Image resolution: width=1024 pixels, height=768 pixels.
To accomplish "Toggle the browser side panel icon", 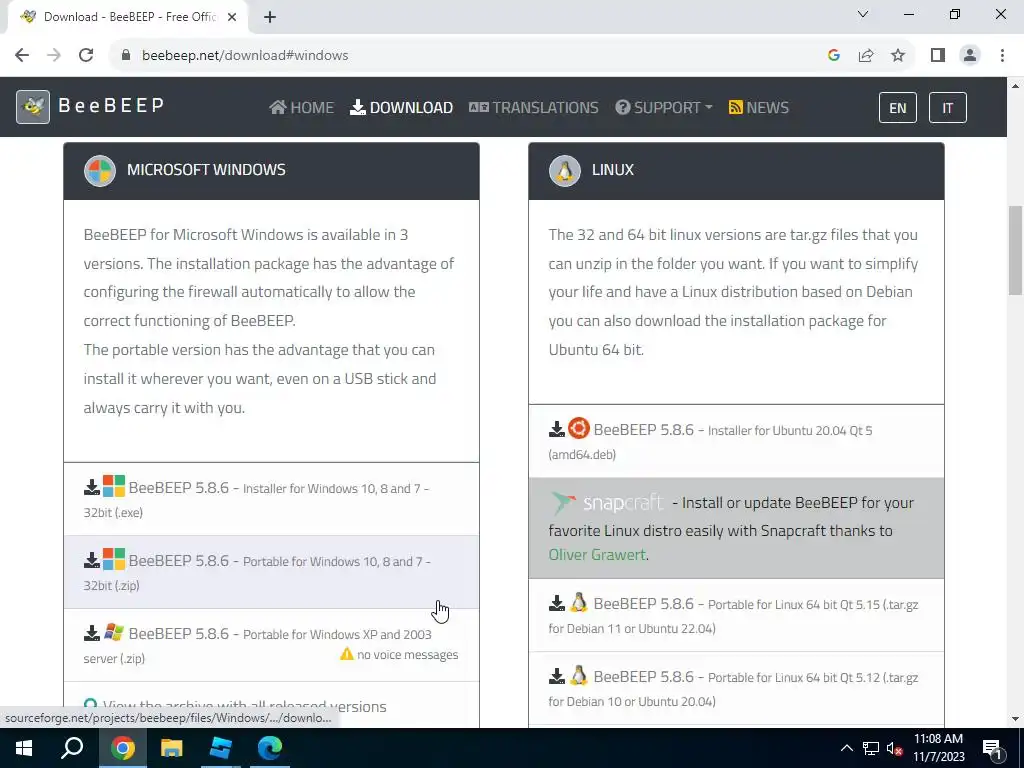I will click(938, 56).
